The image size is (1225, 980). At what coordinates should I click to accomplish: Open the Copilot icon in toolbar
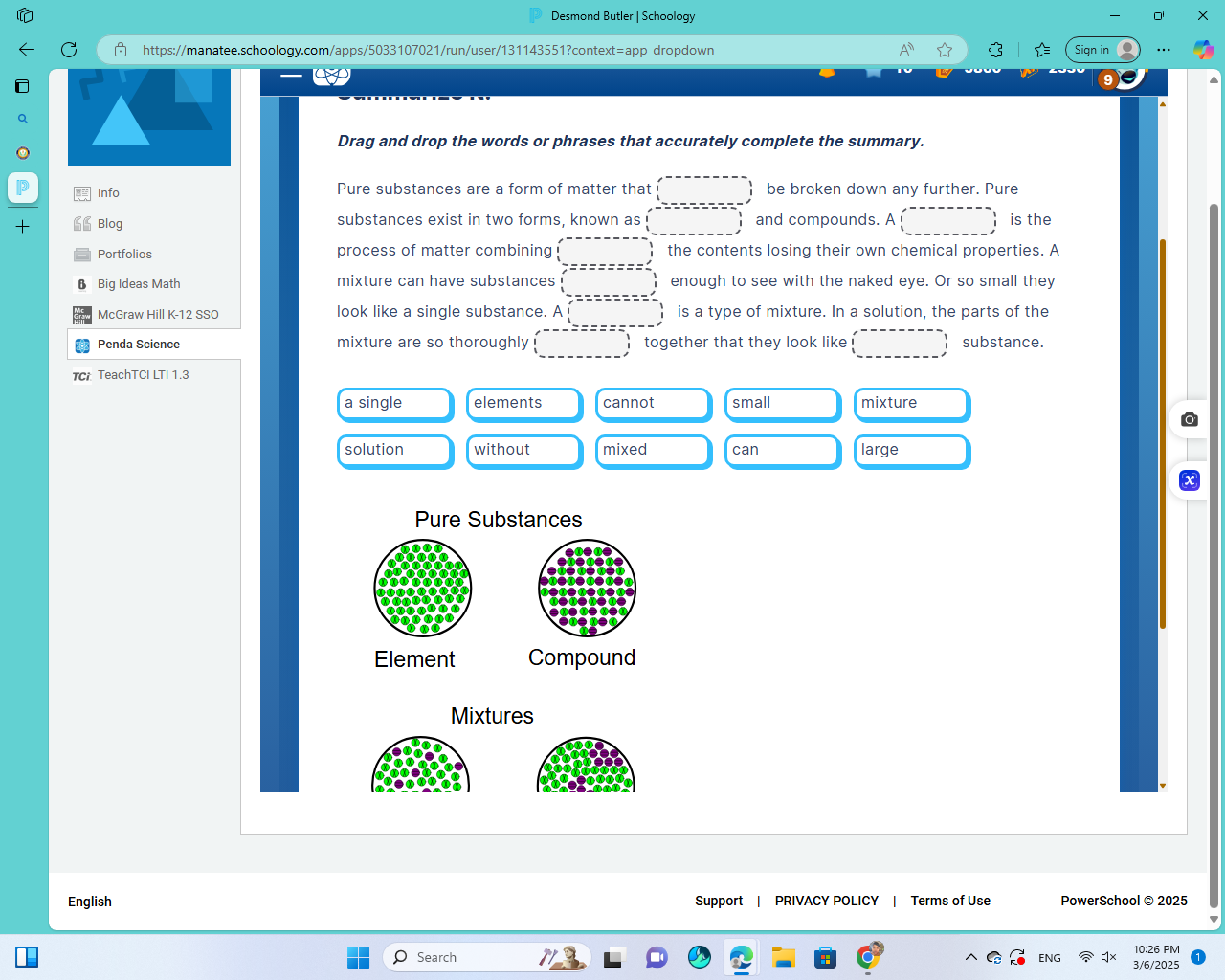pos(1203,50)
